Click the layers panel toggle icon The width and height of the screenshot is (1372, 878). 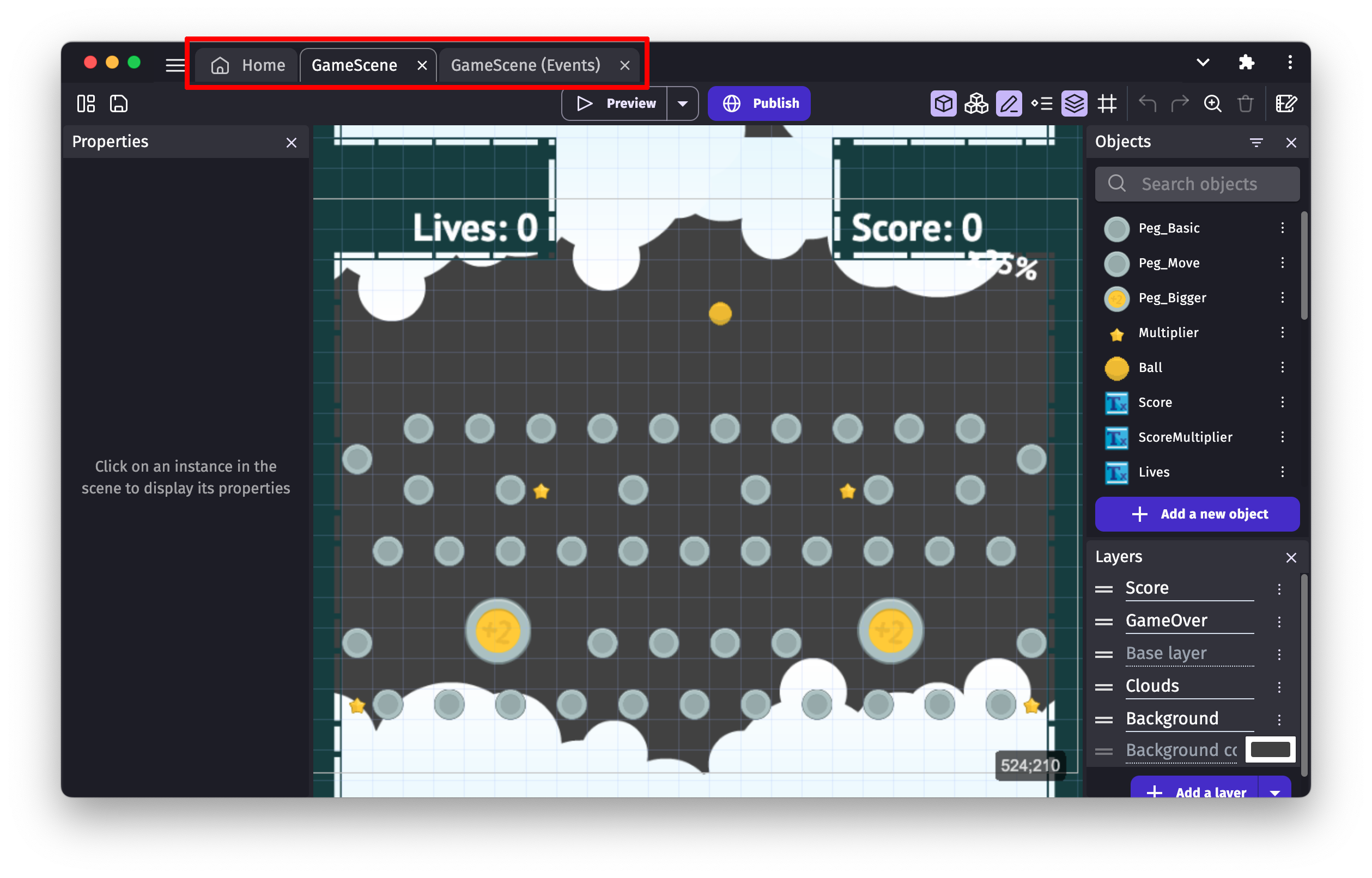(x=1074, y=103)
